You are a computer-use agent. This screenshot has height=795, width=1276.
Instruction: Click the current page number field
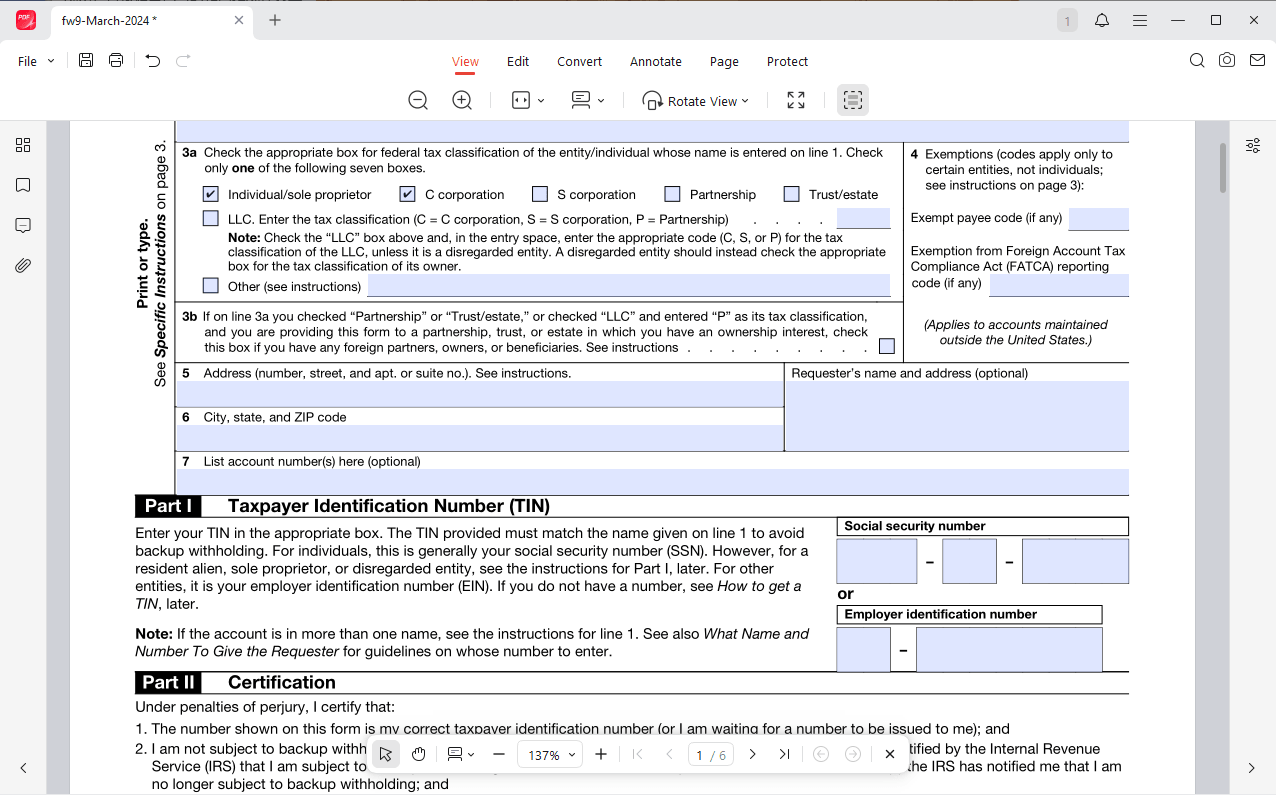[700, 755]
